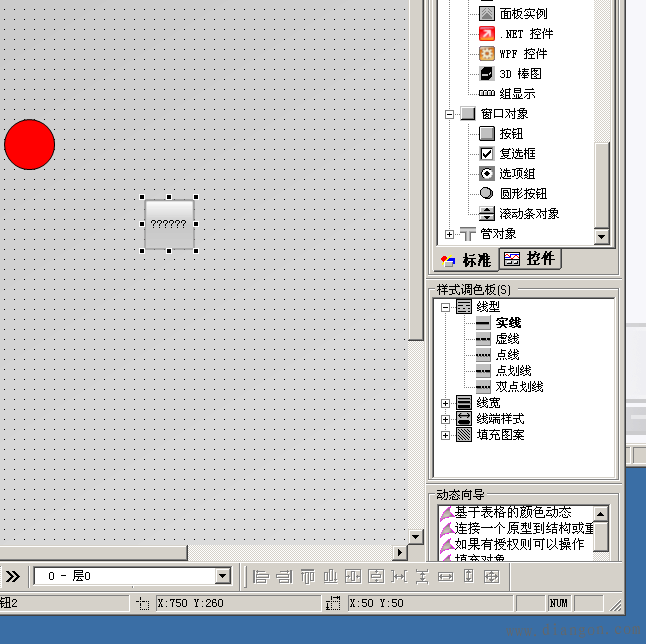Select the space horizontally toolbar icon

coord(399,576)
